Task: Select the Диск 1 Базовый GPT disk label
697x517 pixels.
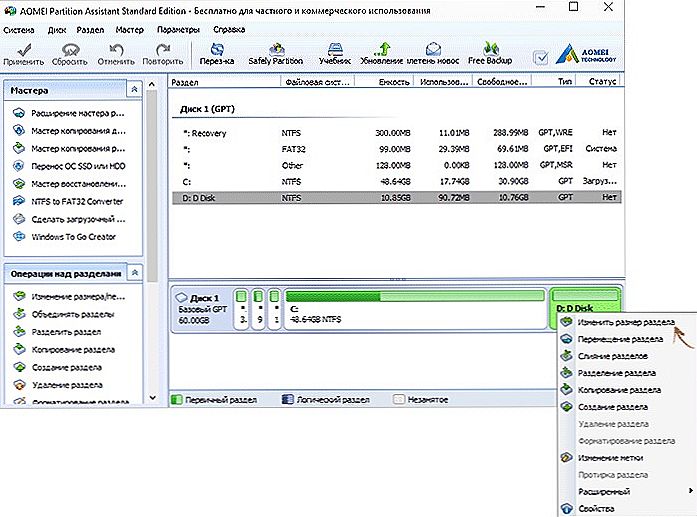Action: pyautogui.click(x=202, y=309)
